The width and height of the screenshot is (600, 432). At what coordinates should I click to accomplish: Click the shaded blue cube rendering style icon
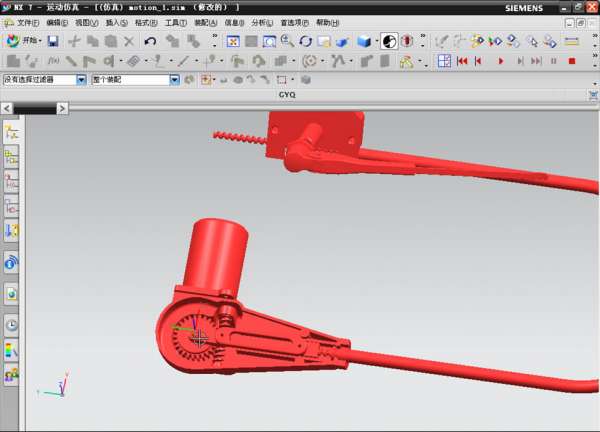364,41
